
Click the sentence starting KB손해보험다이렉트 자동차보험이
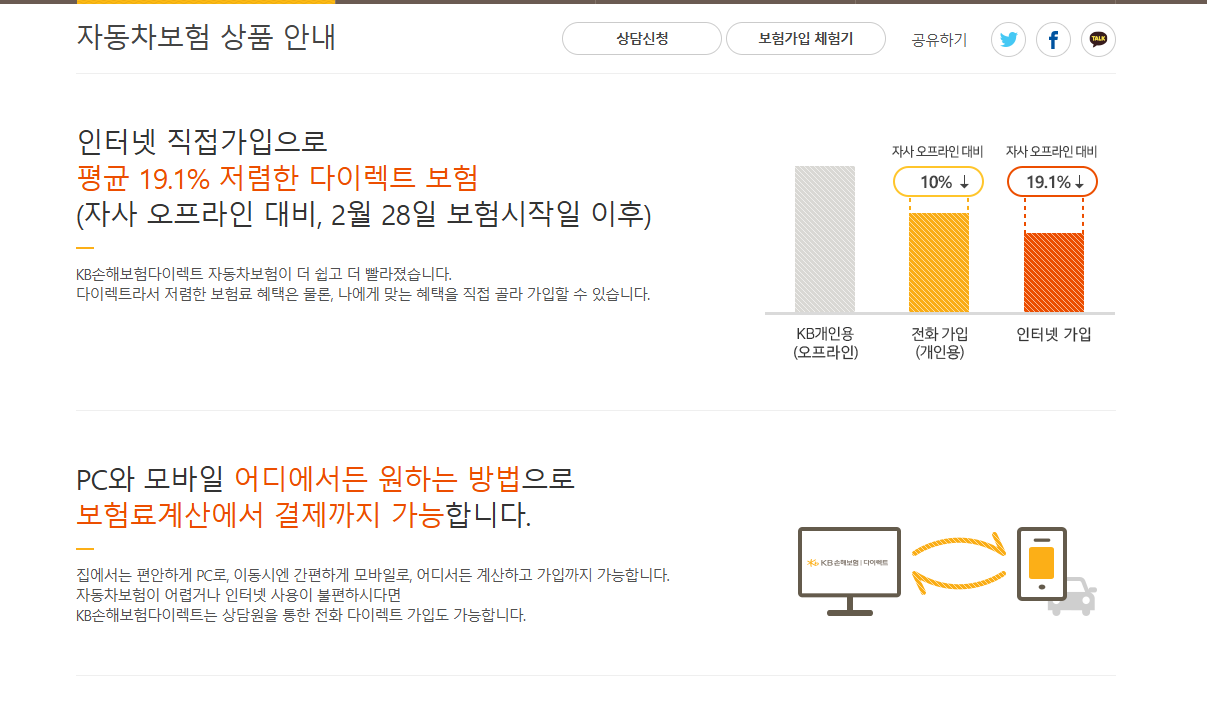coord(265,274)
